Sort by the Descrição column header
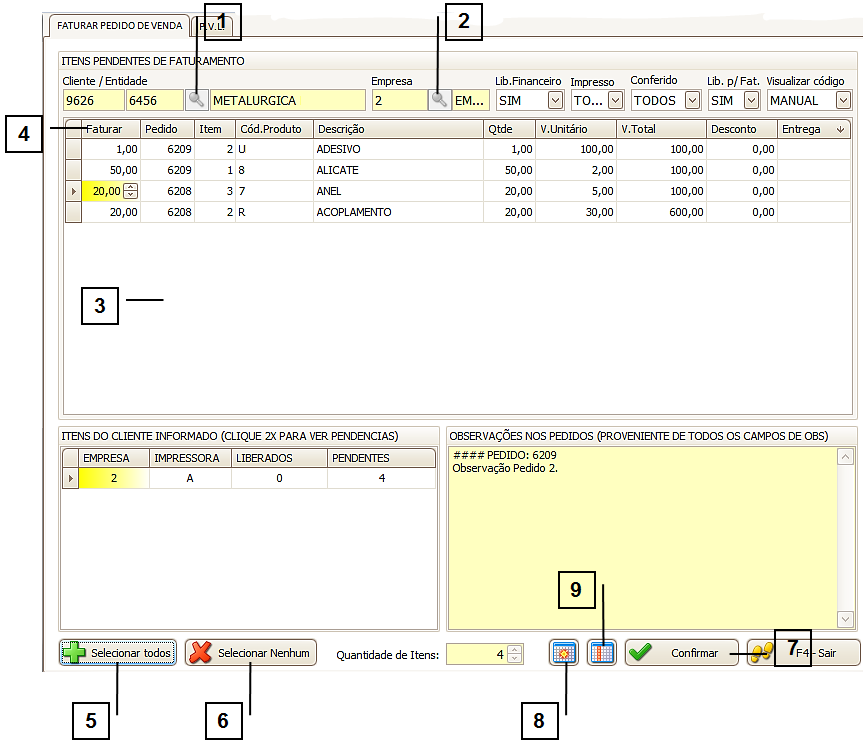The width and height of the screenshot is (866, 747). 397,129
